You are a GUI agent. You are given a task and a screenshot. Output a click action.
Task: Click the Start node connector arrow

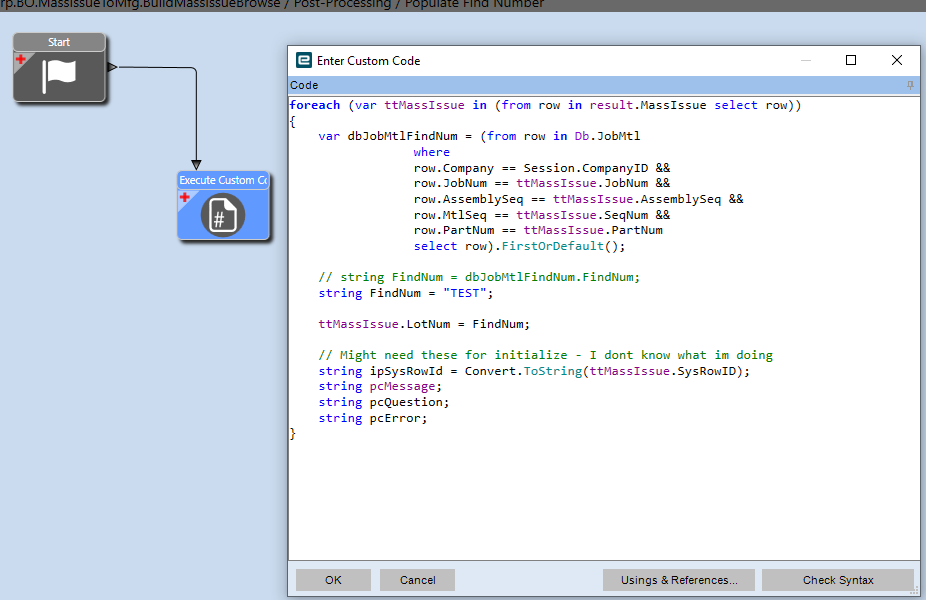(x=112, y=67)
